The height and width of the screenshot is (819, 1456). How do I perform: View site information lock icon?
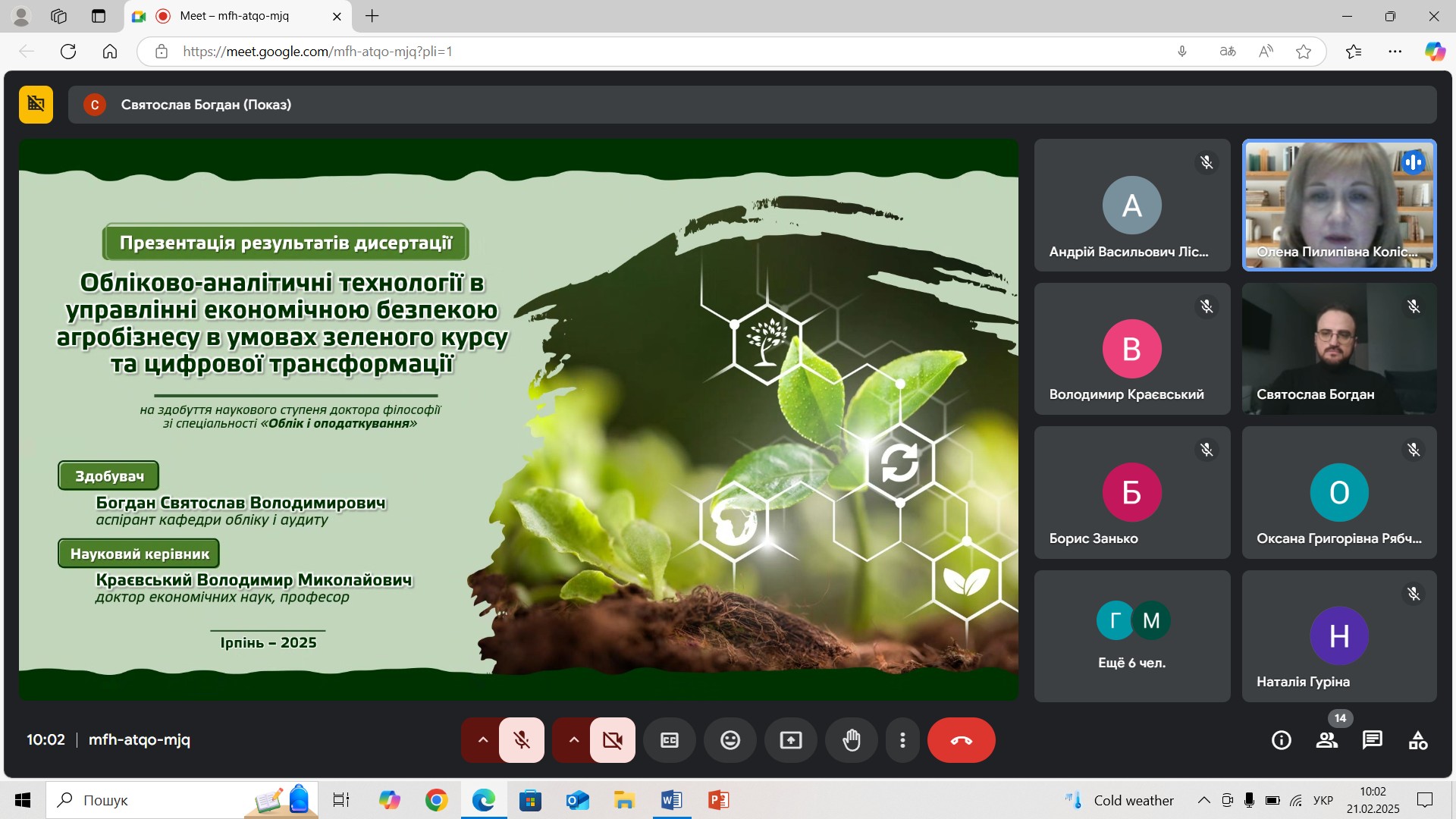click(x=161, y=52)
